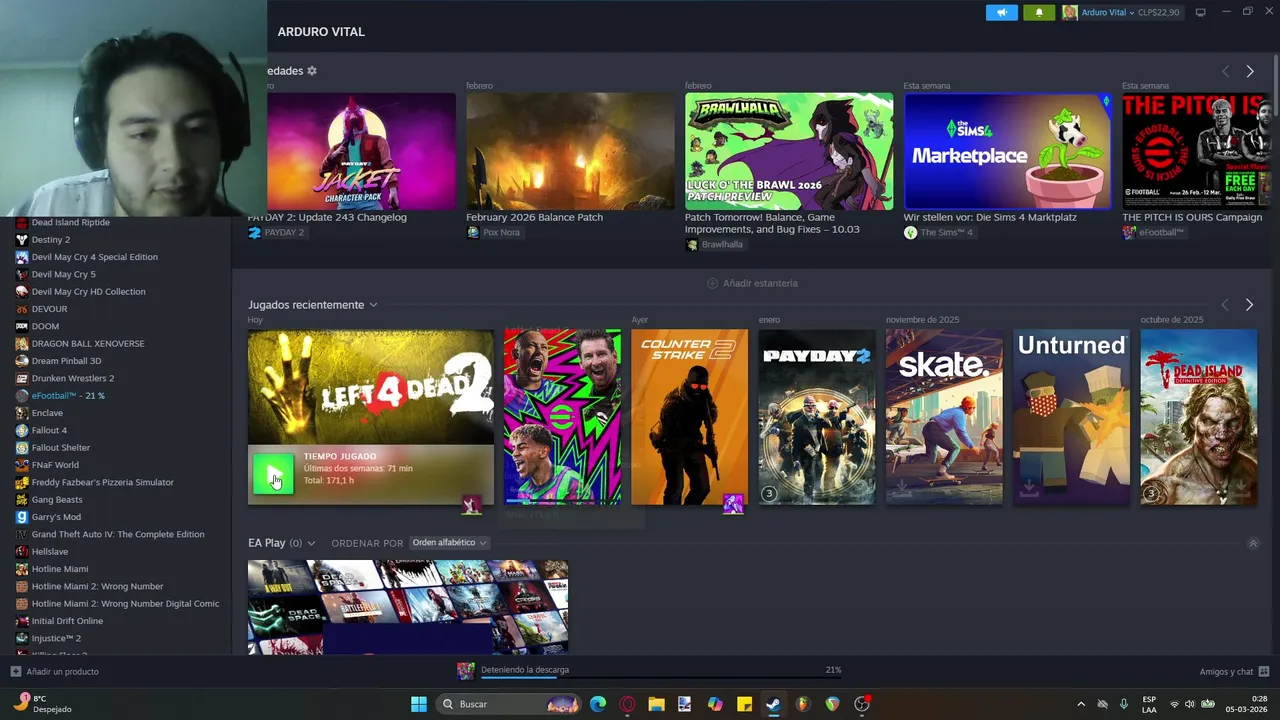The width and height of the screenshot is (1280, 720).
Task: Click the Steam icon in the taskbar
Action: point(773,704)
